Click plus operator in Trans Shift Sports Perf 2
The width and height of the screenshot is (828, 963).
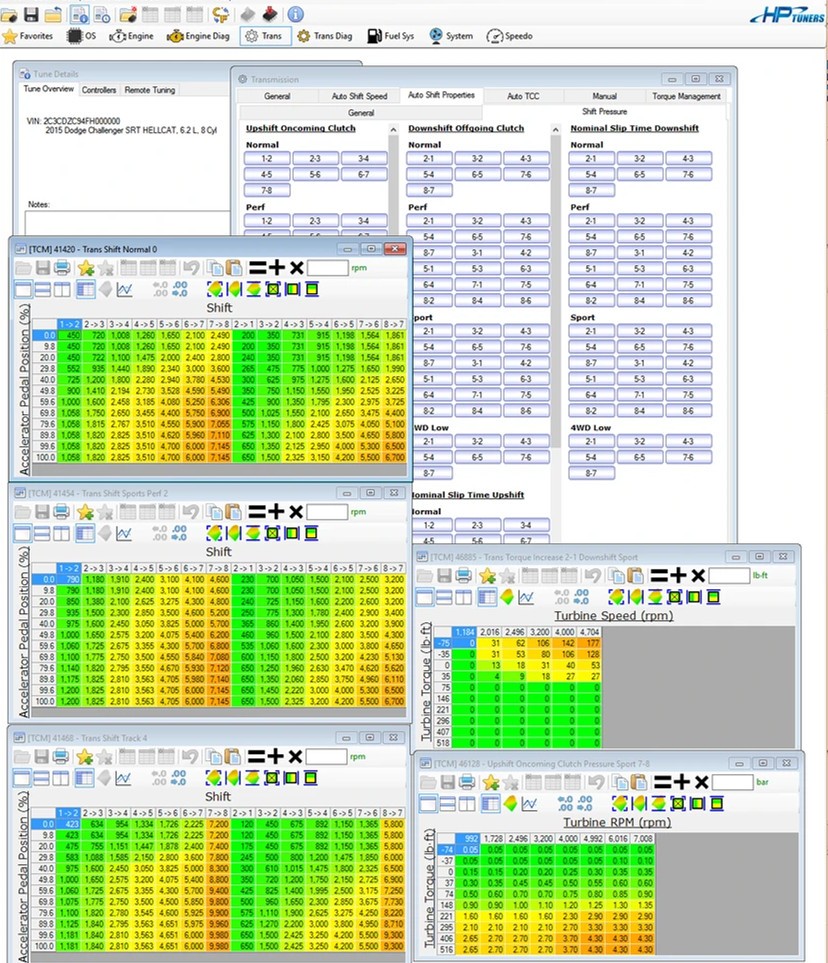click(276, 511)
